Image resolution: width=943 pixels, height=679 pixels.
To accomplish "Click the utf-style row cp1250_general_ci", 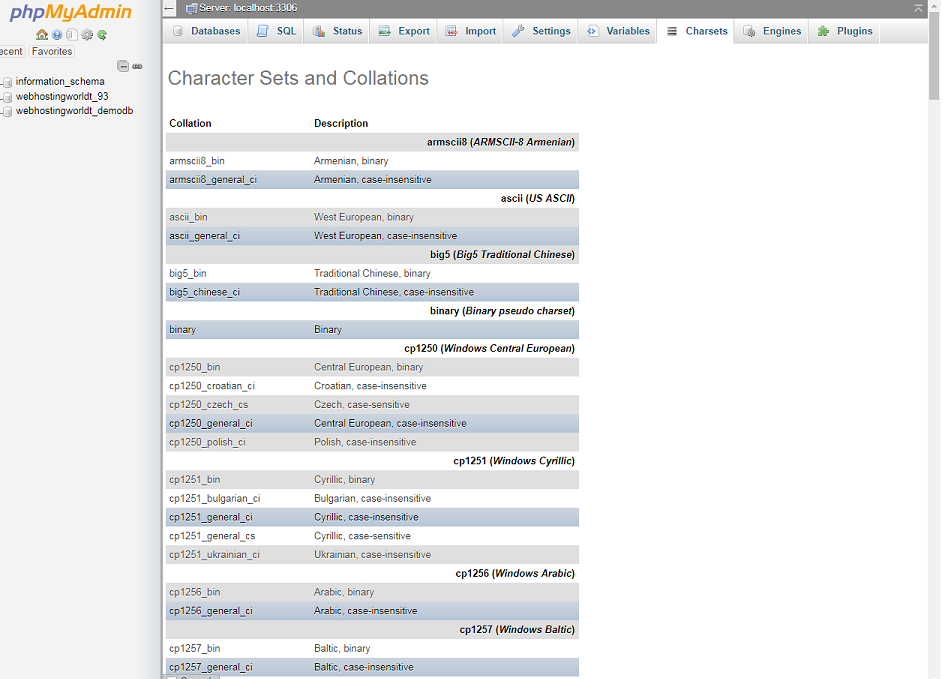I will [x=211, y=423].
